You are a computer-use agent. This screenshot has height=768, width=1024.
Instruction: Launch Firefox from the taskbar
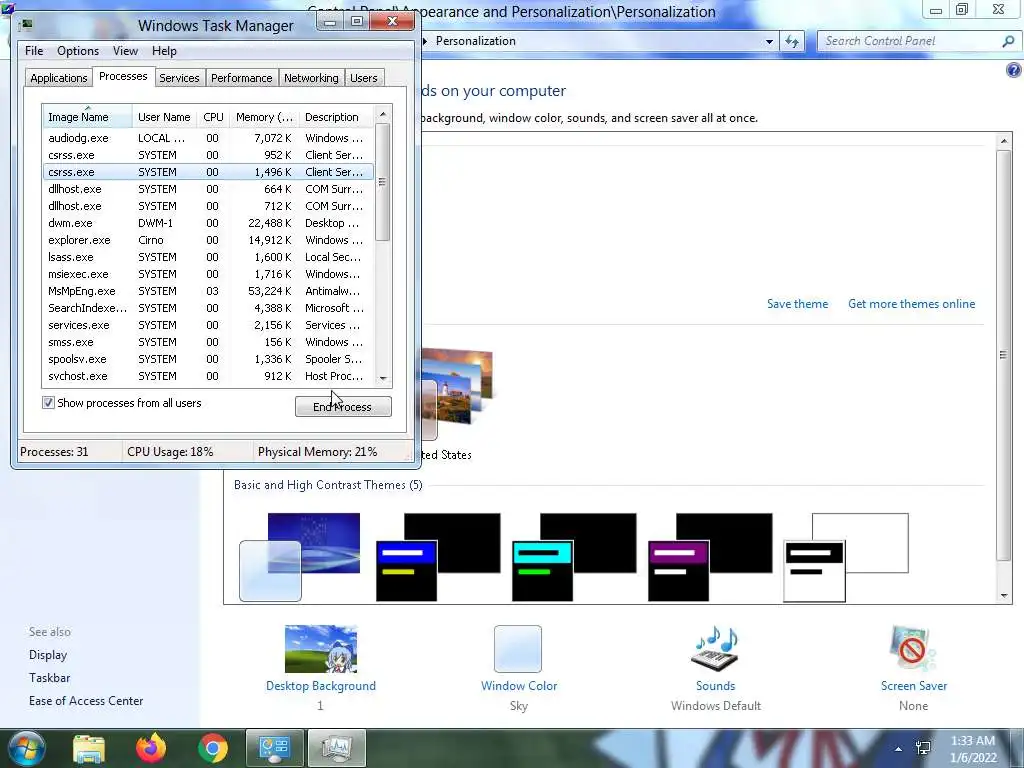click(x=151, y=748)
